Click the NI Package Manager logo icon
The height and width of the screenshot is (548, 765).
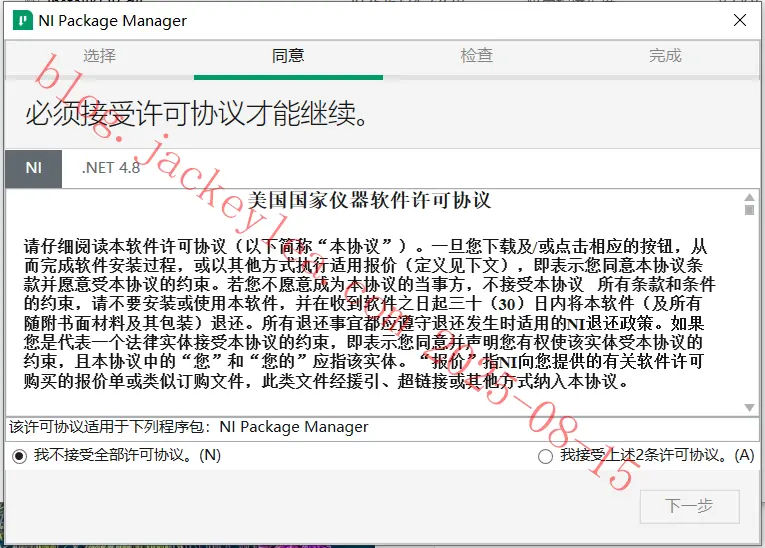22,21
